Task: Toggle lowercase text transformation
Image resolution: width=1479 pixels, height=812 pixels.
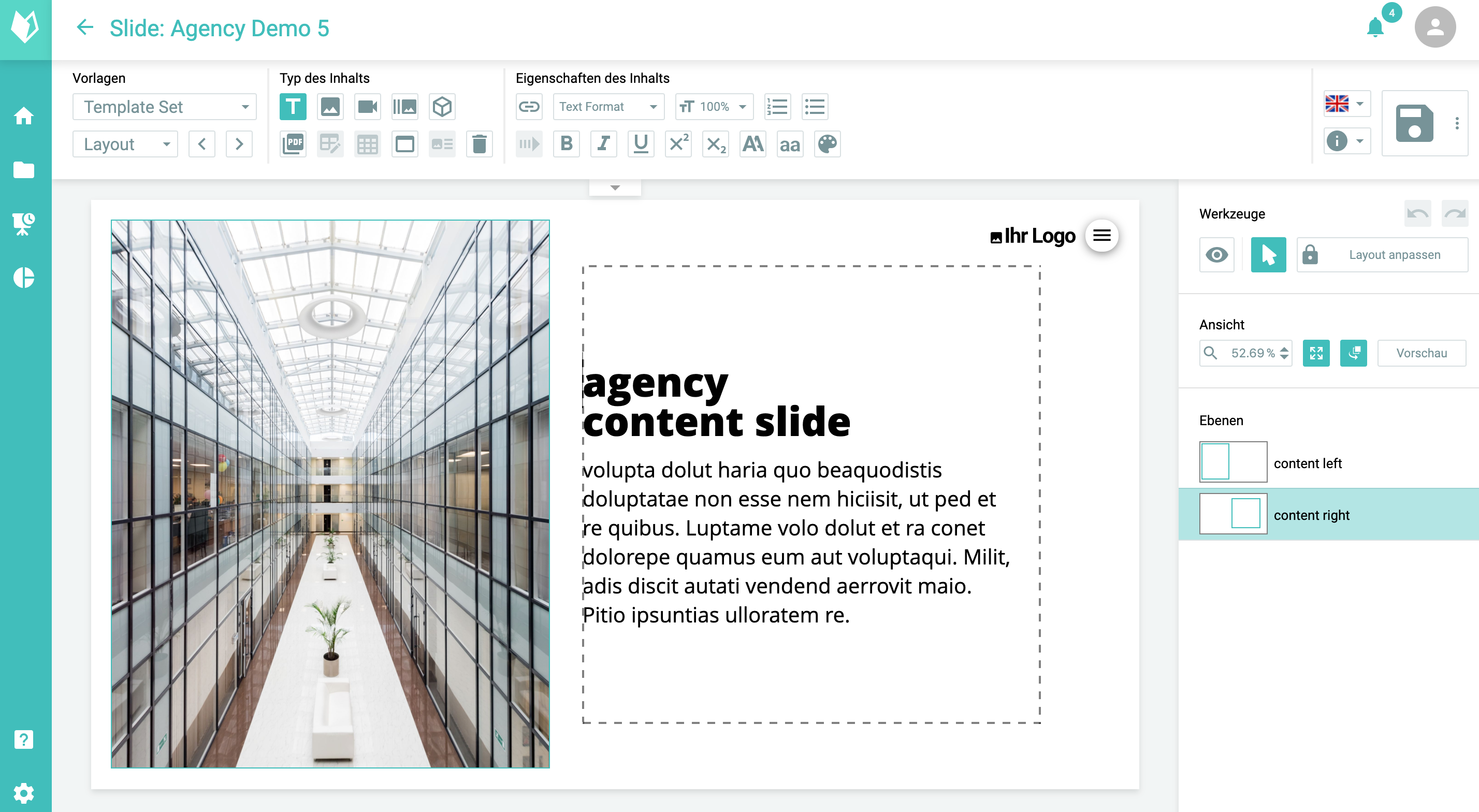Action: (790, 143)
